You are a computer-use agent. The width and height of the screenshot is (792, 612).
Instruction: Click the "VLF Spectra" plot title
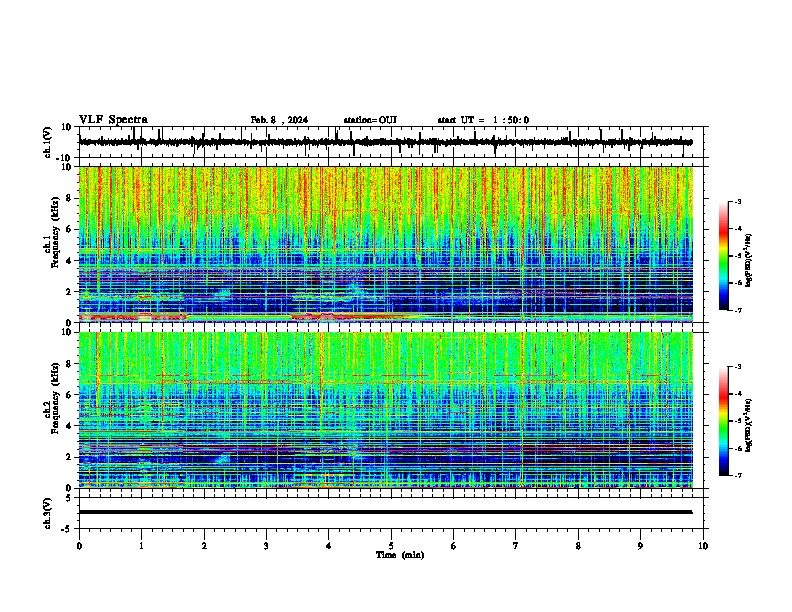[113, 120]
